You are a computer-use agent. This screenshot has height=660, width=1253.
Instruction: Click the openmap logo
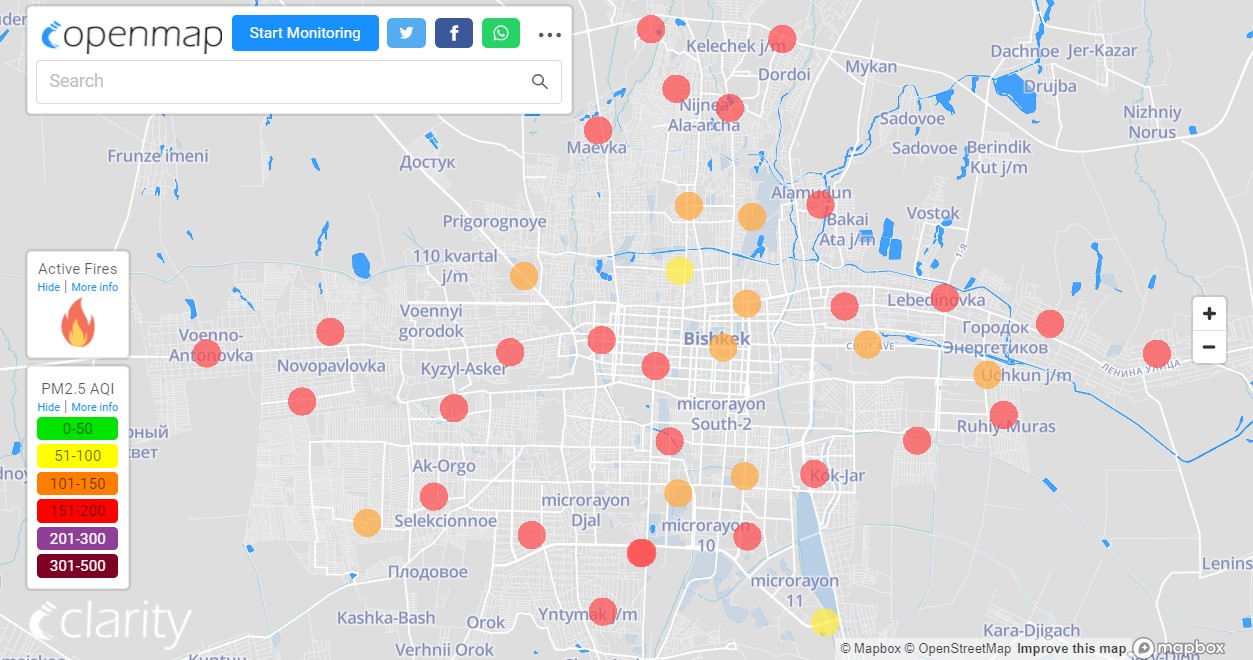[132, 34]
